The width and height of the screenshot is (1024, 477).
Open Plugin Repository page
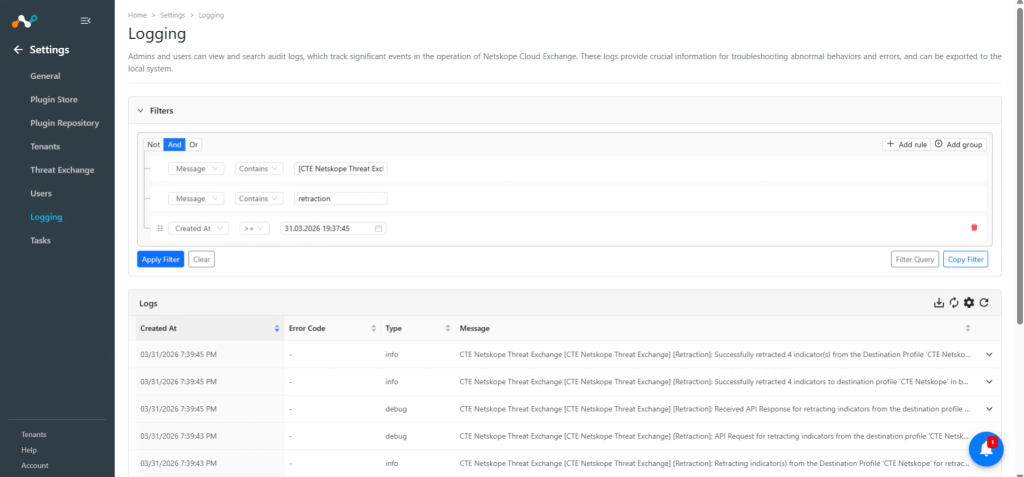click(x=65, y=123)
